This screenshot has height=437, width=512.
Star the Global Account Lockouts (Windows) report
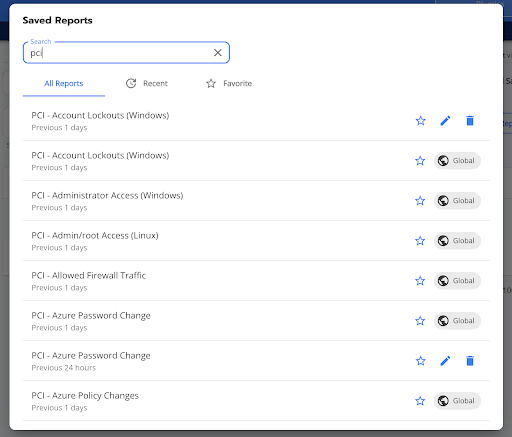[420, 161]
